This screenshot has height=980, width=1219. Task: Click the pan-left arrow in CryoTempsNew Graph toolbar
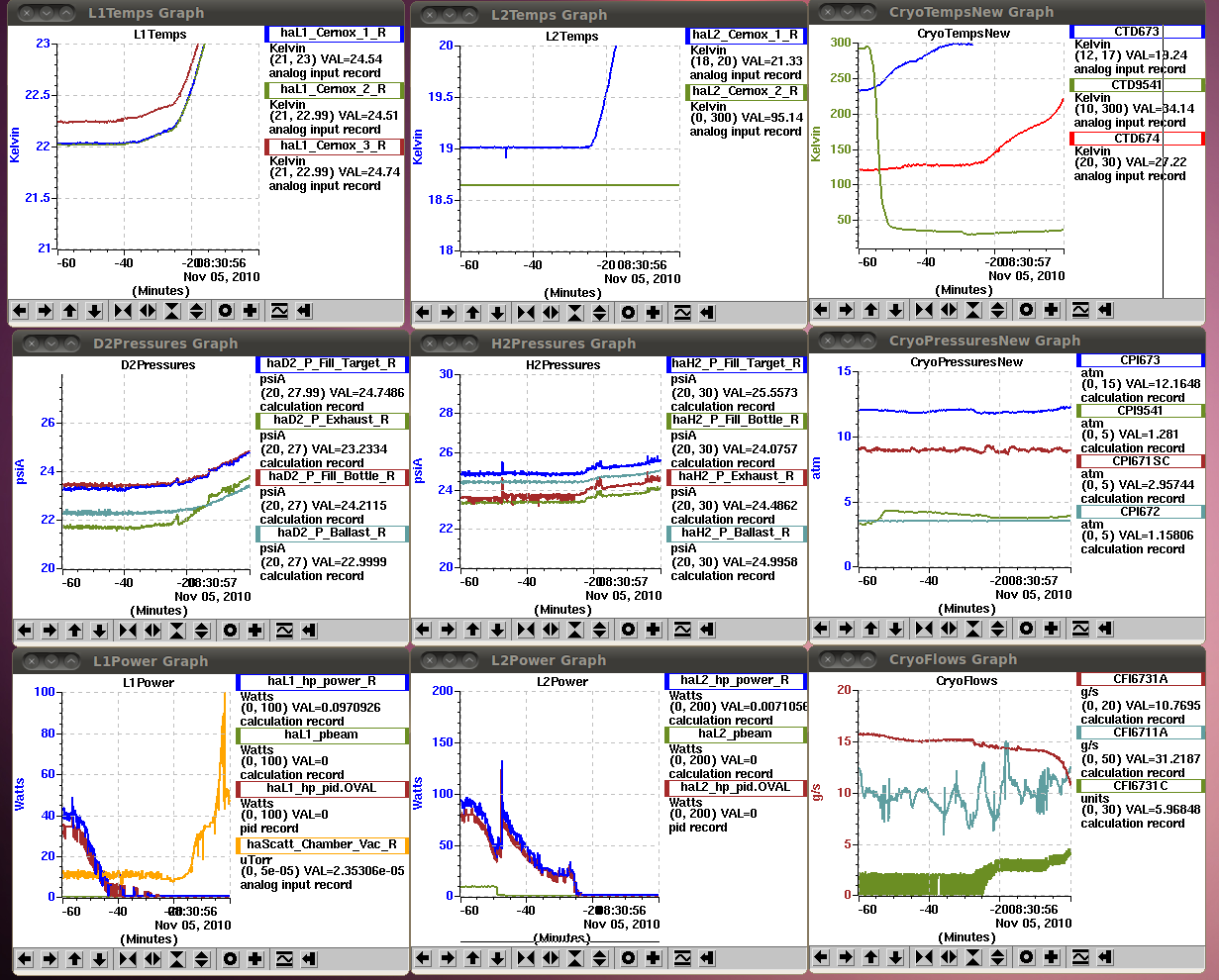822,310
